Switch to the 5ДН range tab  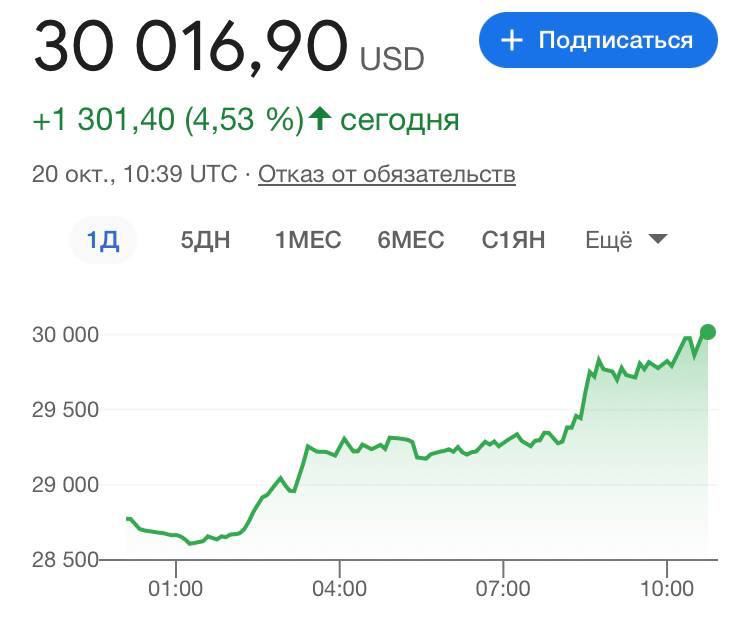(205, 240)
